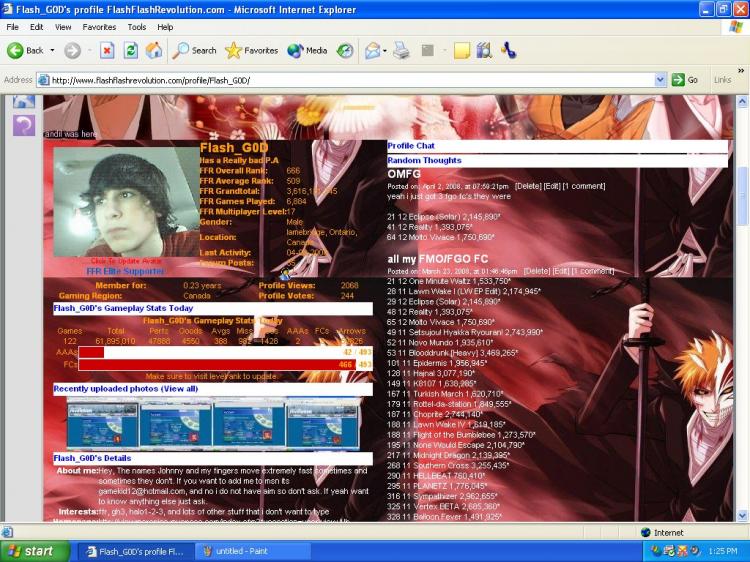The width and height of the screenshot is (750, 562).
Task: Click the address bar URL field
Action: click(350, 80)
